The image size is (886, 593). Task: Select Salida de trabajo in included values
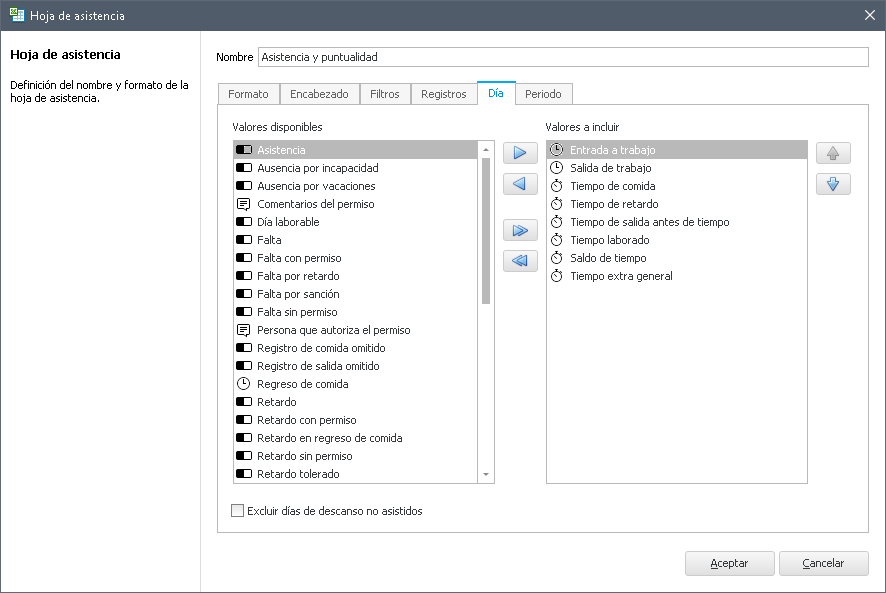610,168
